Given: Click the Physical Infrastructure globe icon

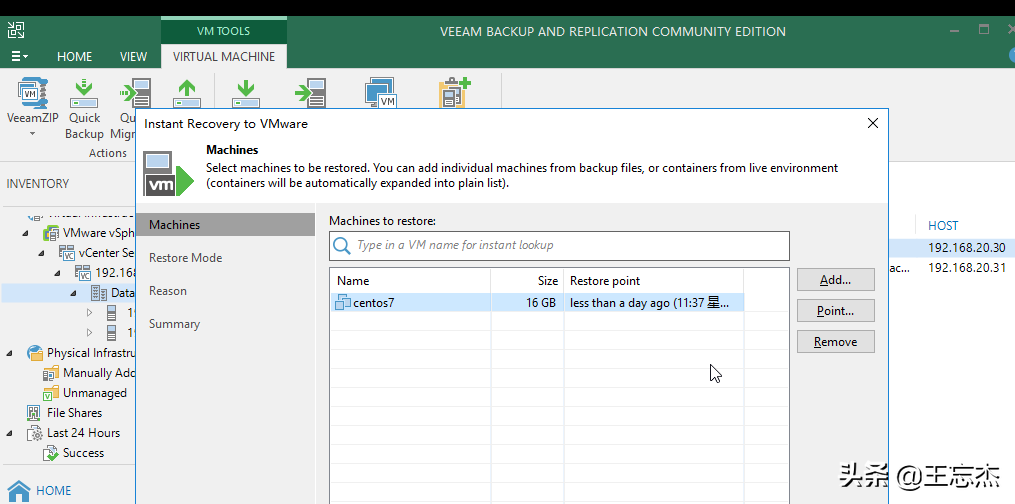Looking at the screenshot, I should coord(35,353).
